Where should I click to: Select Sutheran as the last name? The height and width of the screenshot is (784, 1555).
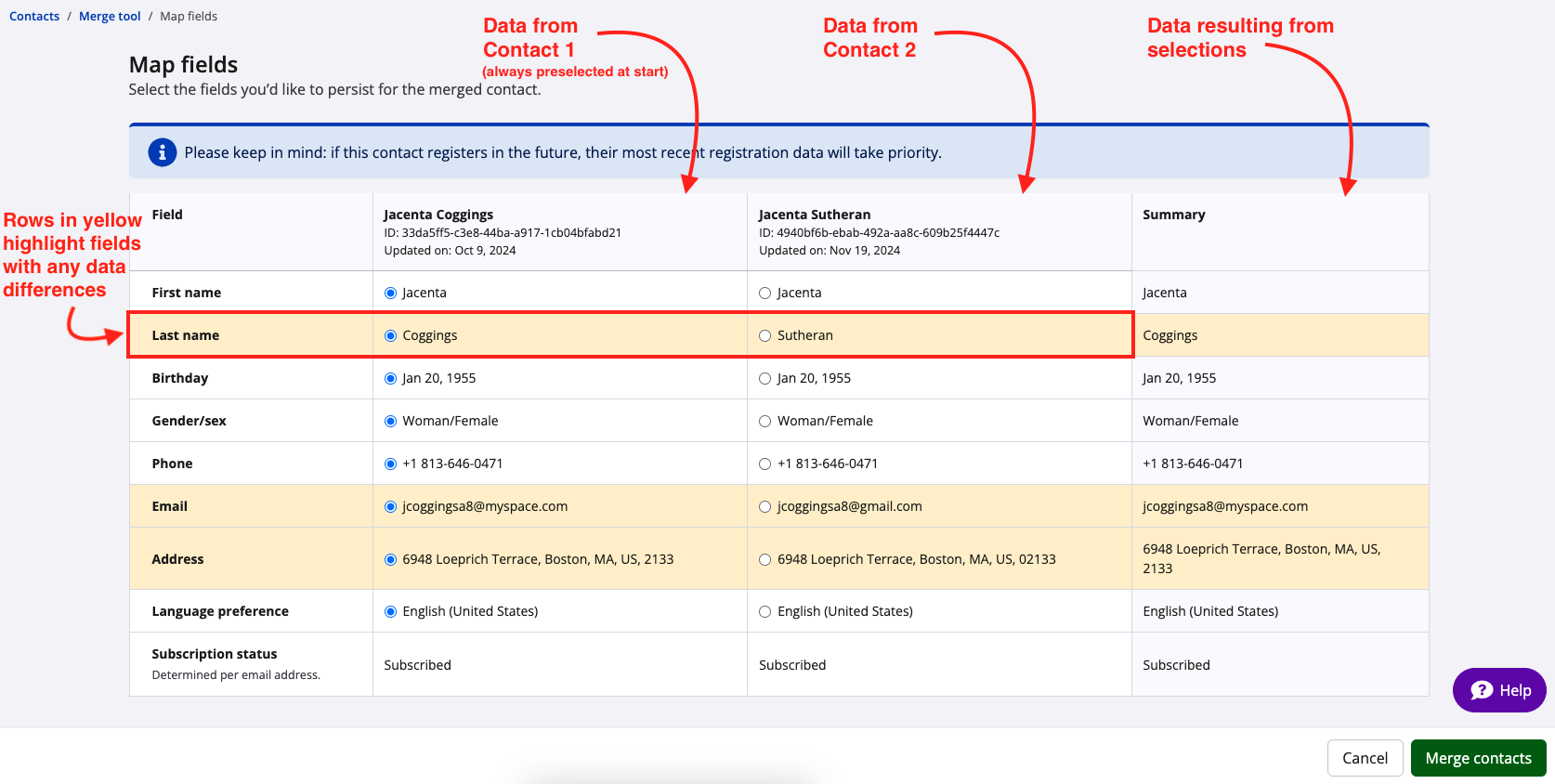(765, 335)
